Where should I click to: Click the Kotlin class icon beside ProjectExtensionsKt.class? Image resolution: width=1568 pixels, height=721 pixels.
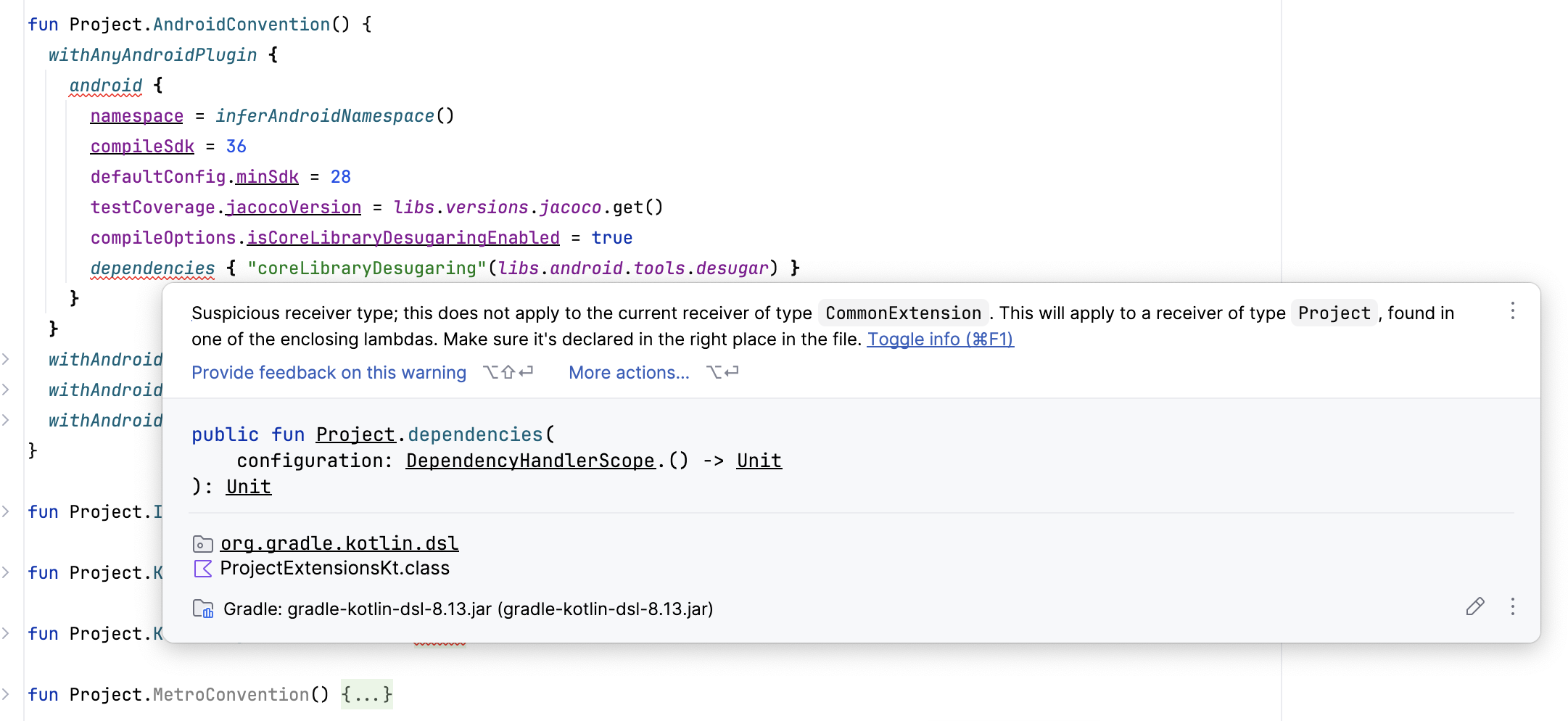(x=202, y=569)
